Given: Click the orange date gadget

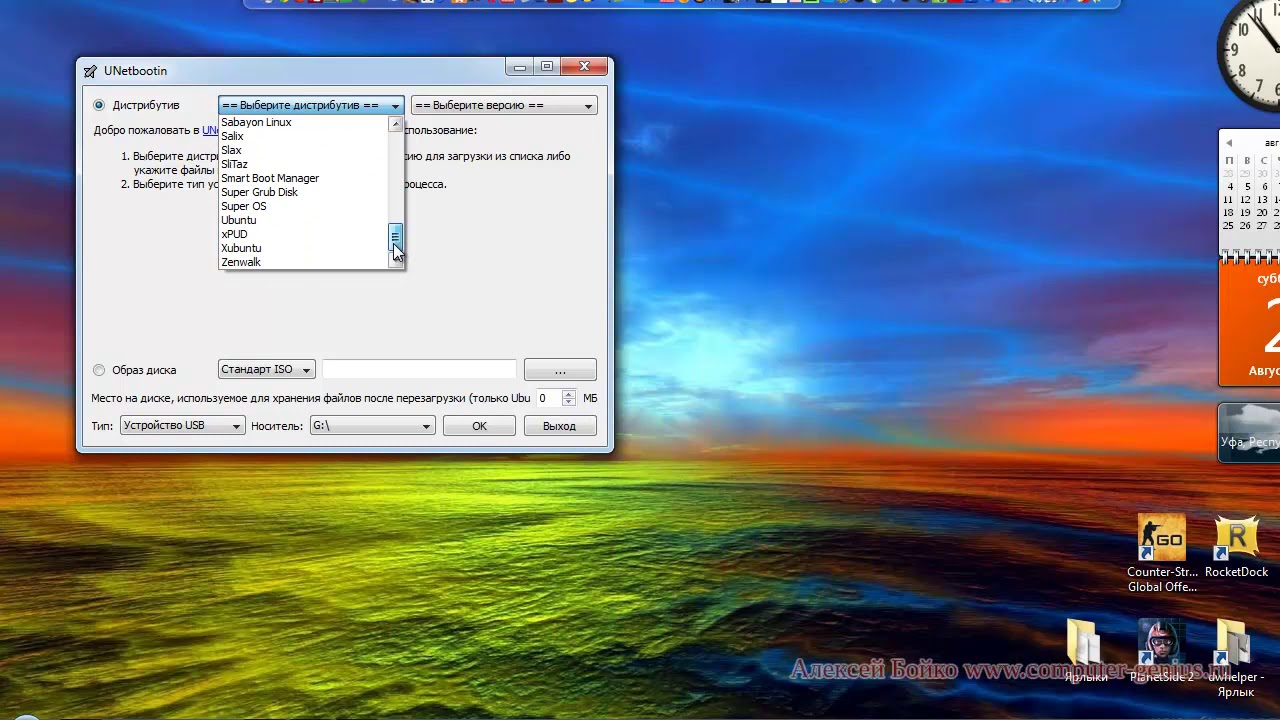Looking at the screenshot, I should point(1249,322).
